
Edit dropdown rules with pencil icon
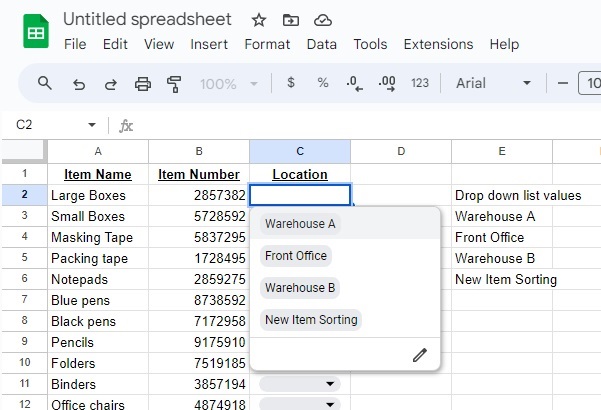[420, 355]
